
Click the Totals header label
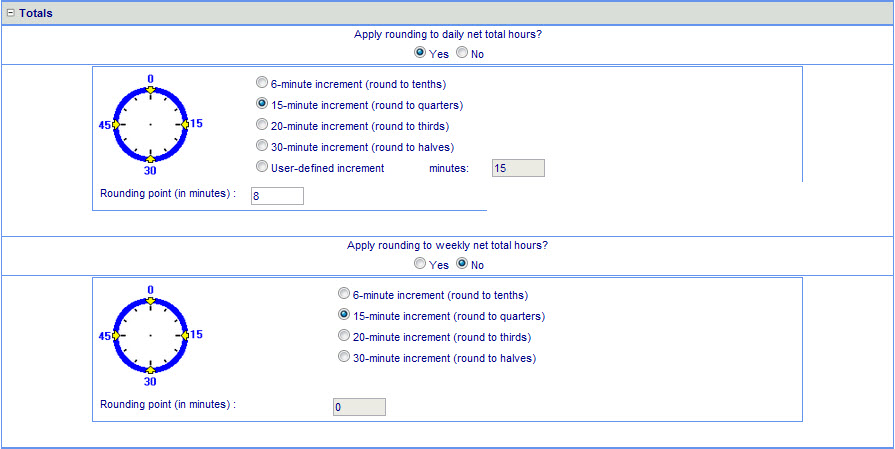point(36,13)
